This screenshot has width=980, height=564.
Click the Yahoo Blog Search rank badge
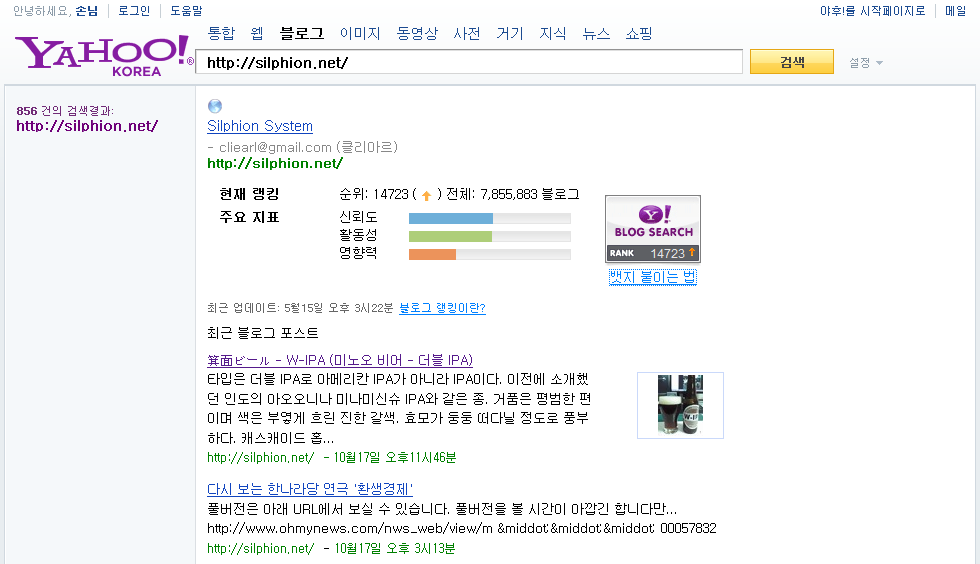(652, 229)
